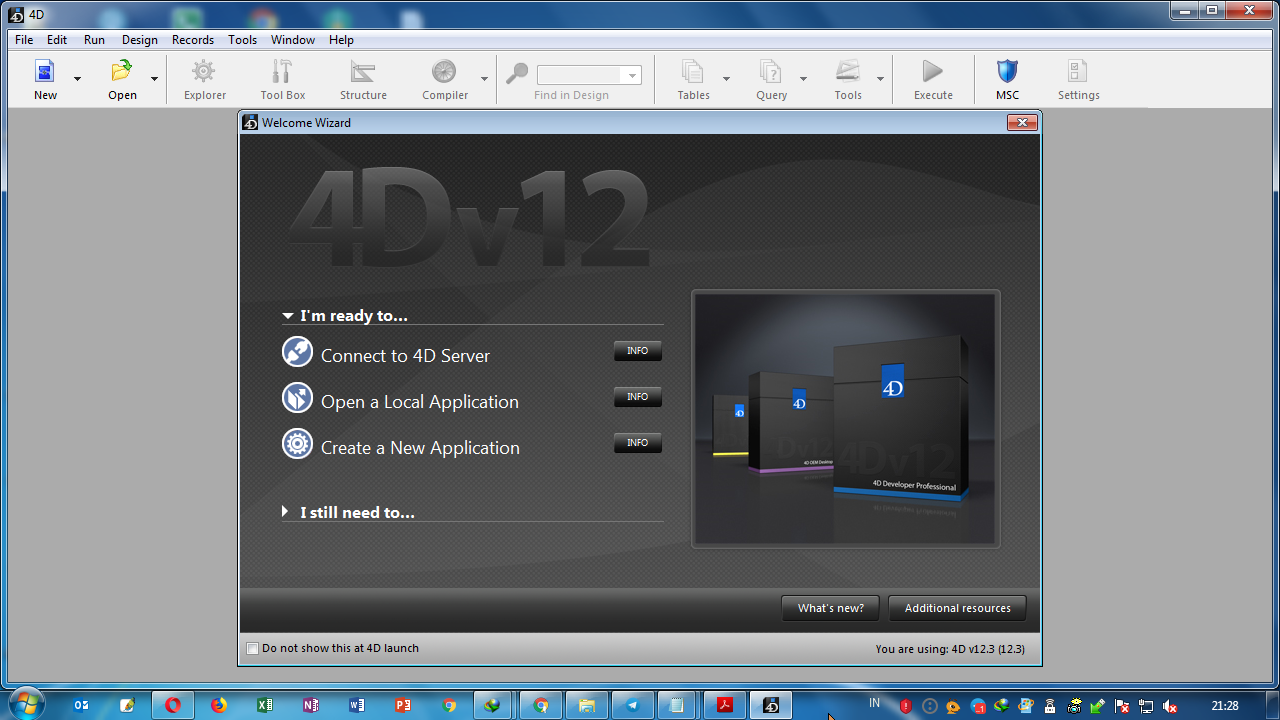Open the Edit menu
1280x720 pixels.
tap(57, 40)
